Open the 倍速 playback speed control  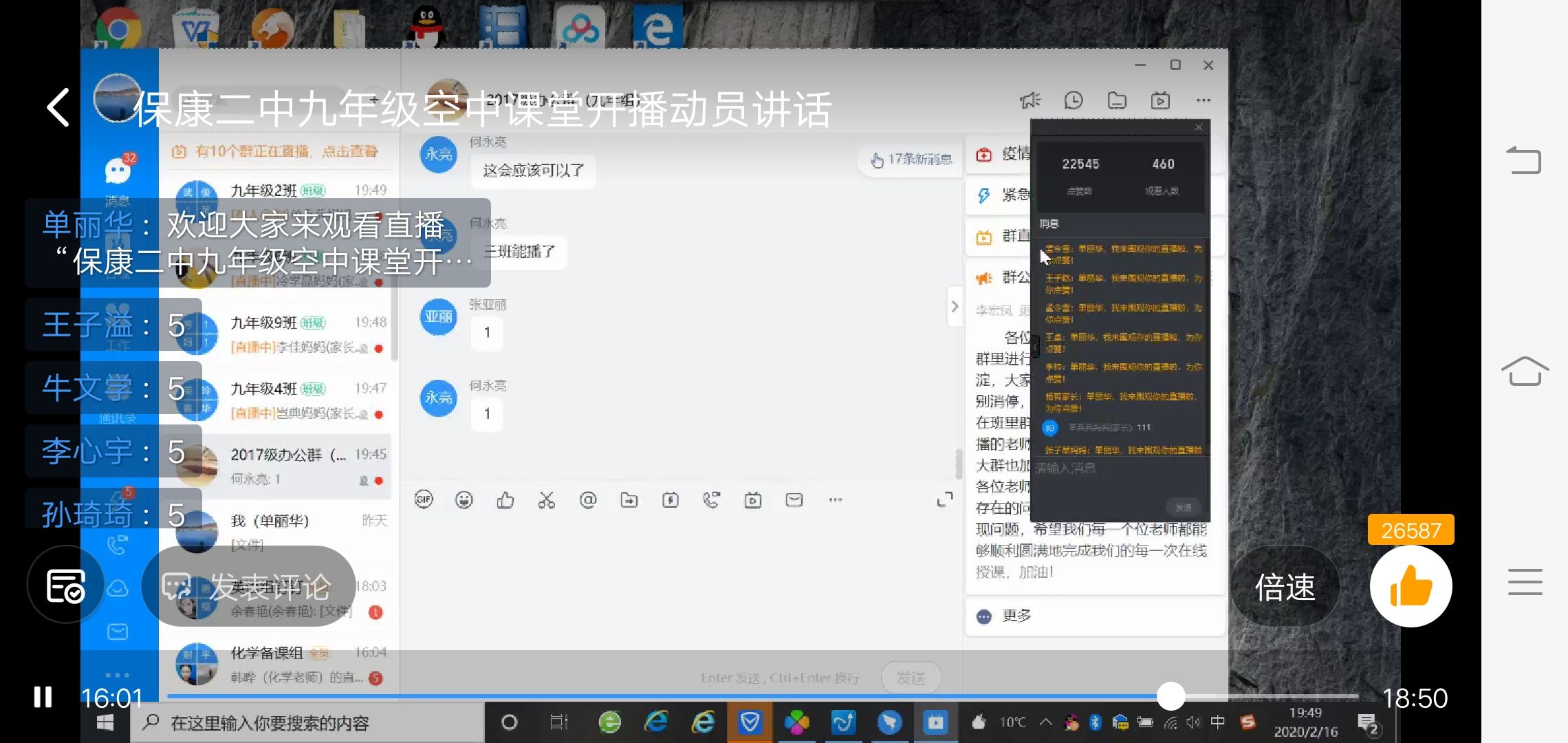pyautogui.click(x=1285, y=587)
